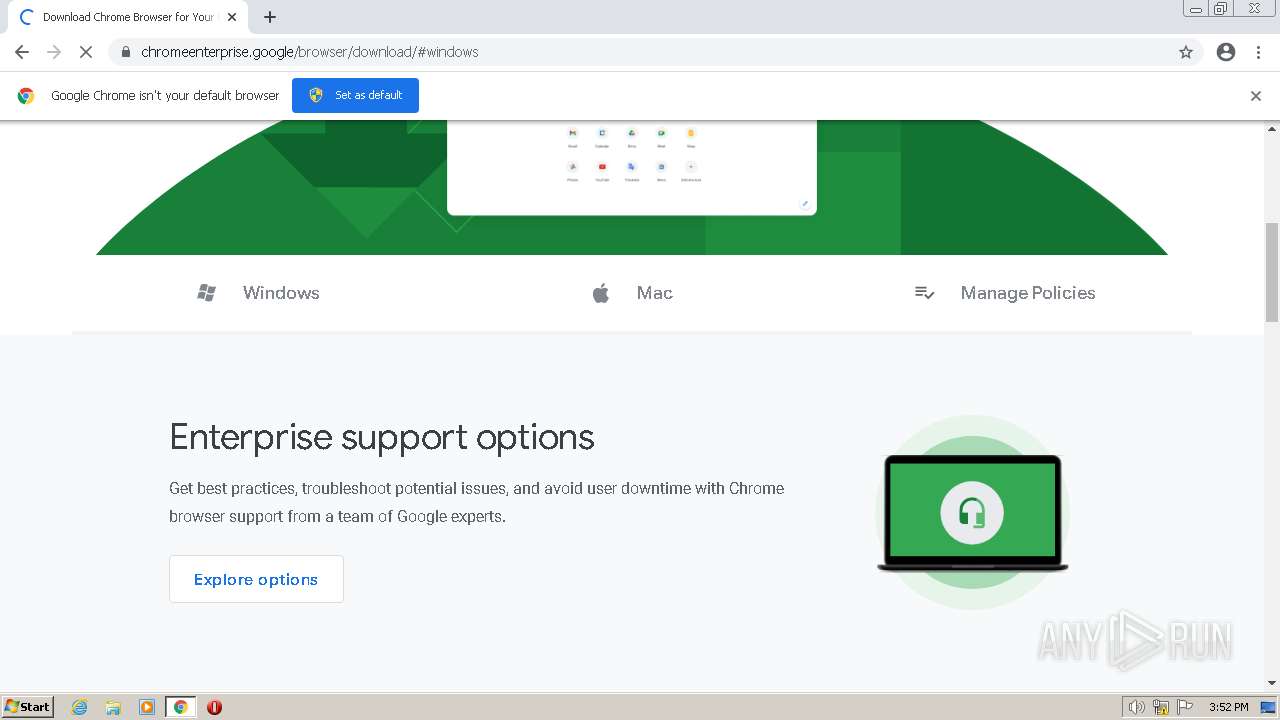This screenshot has height=720, width=1280.
Task: Open a new tab
Action: click(270, 17)
